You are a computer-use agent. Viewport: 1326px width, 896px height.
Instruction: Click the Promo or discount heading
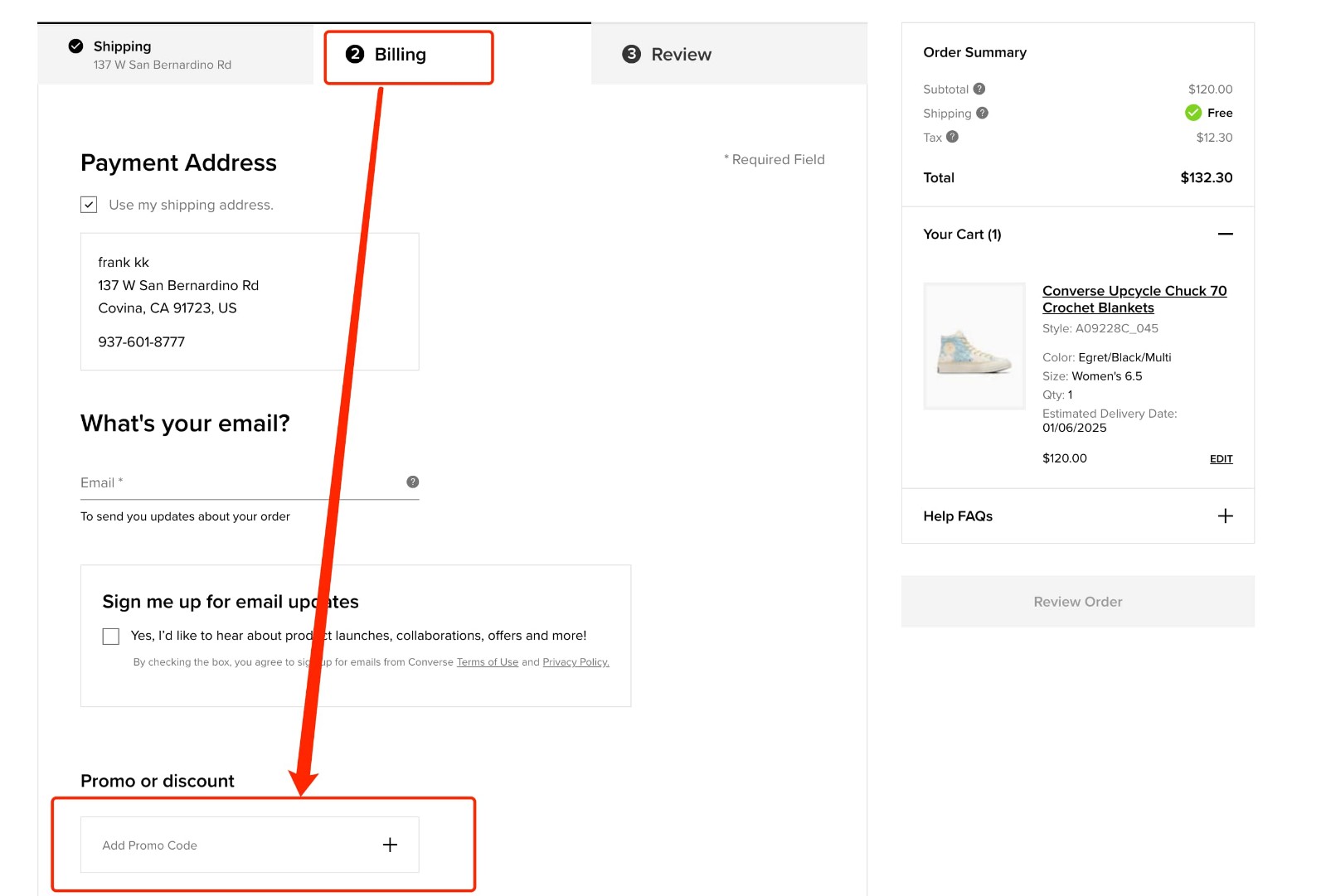pos(157,781)
